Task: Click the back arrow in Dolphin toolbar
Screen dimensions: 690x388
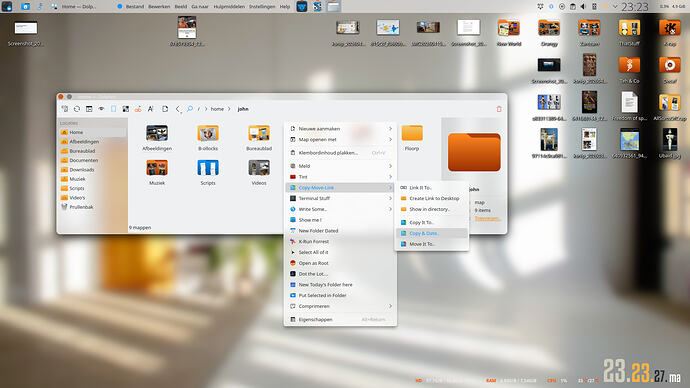Action: pyautogui.click(x=178, y=109)
